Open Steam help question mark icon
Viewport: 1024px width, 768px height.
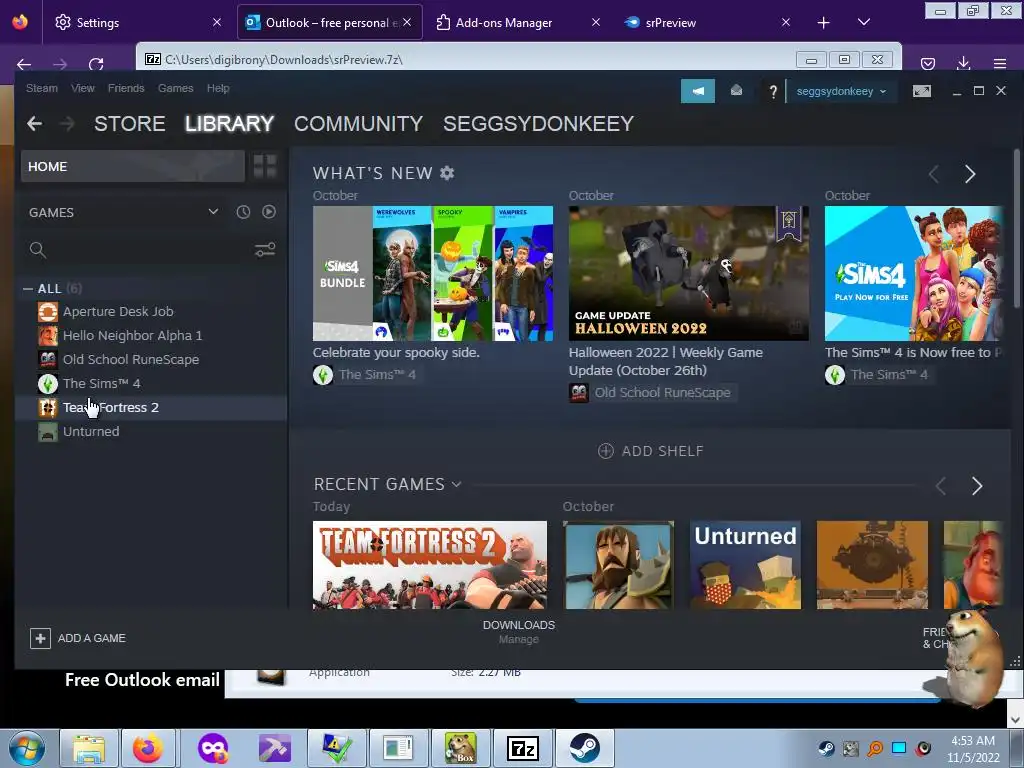(773, 91)
